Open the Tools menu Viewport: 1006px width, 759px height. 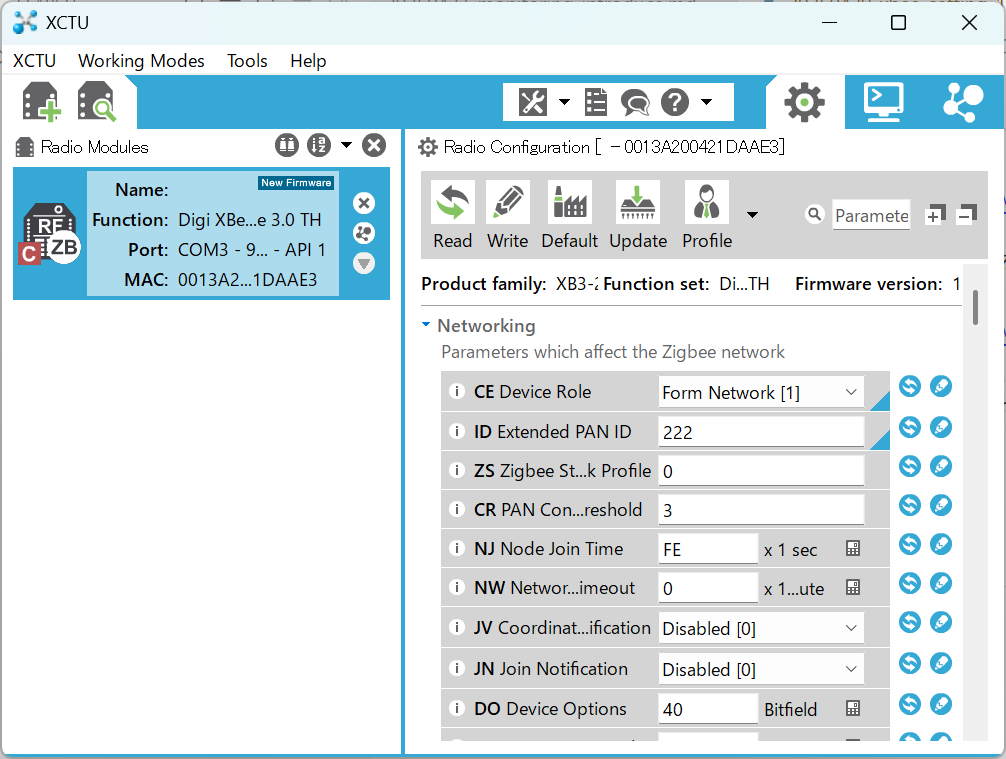coord(247,61)
